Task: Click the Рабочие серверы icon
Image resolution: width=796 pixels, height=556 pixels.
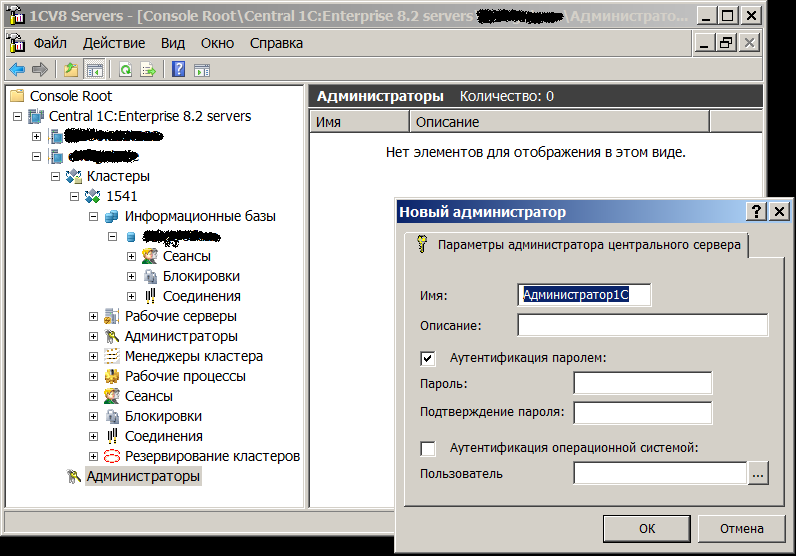Action: [111, 316]
